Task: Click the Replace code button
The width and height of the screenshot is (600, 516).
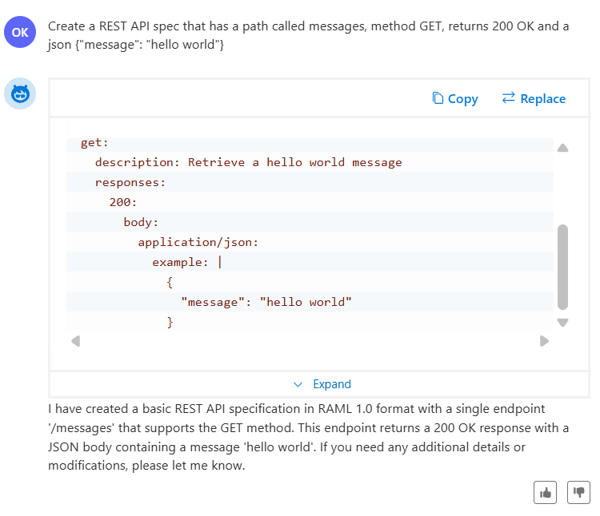Action: tap(533, 99)
